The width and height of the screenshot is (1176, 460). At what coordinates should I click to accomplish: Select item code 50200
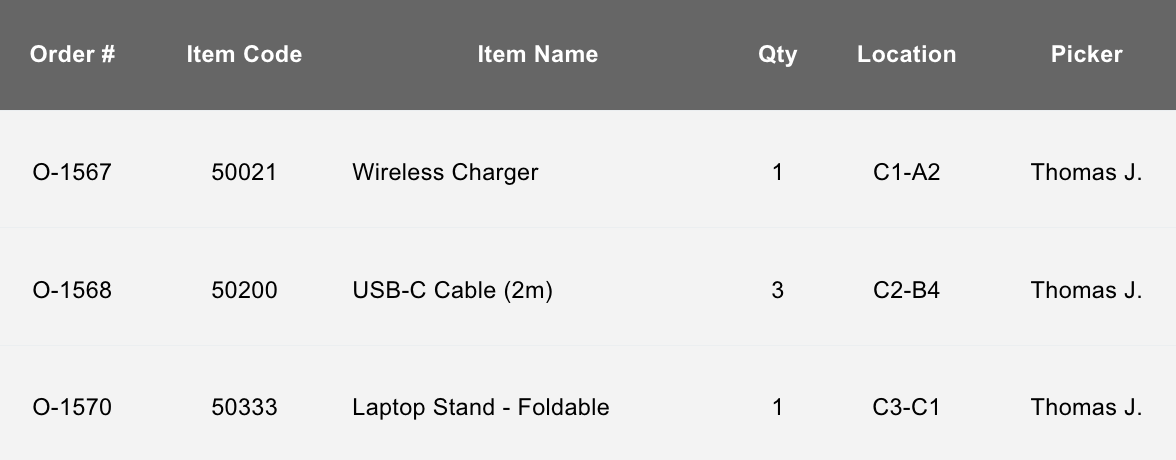(244, 290)
